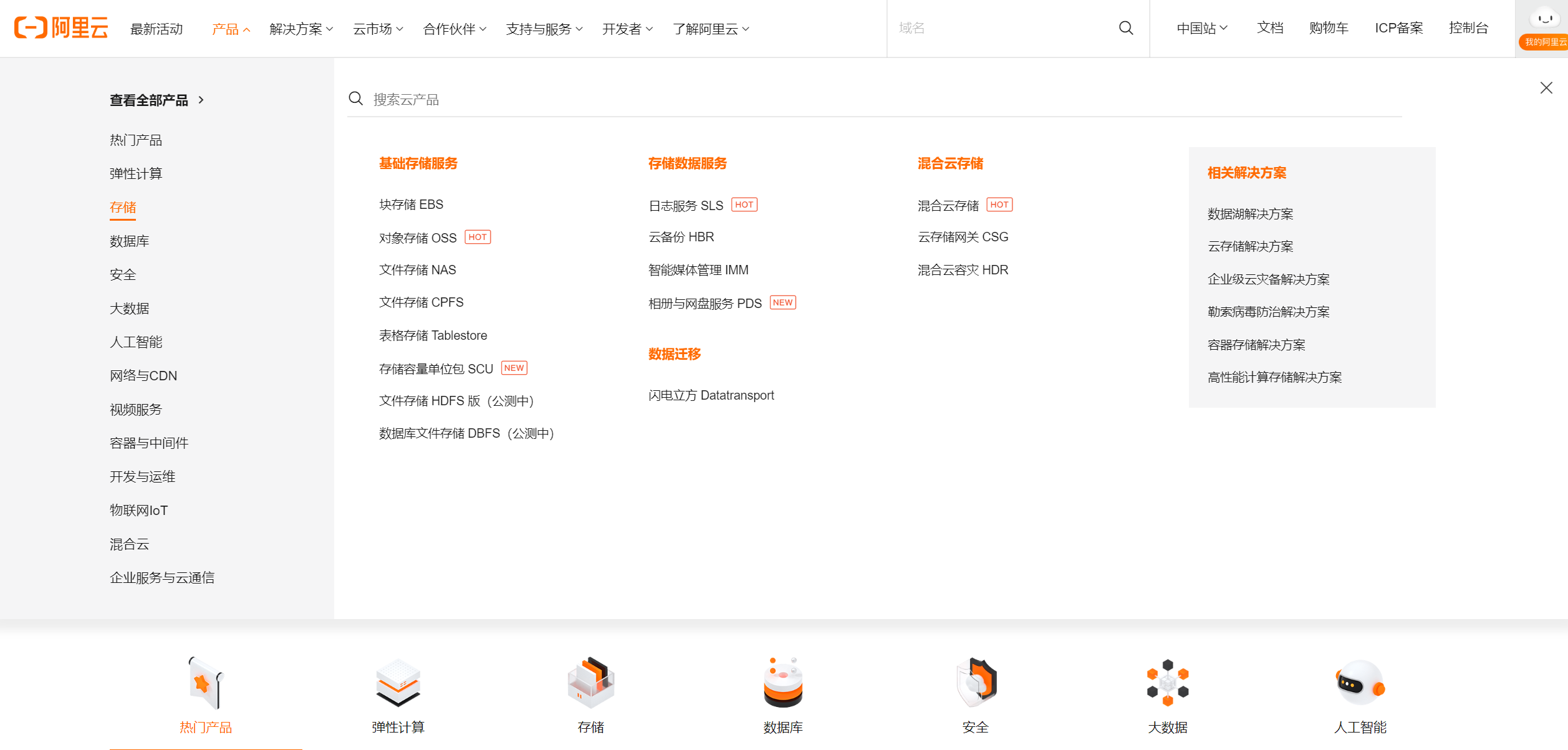Open 混合云容灾 HDR product
Screen dimensions: 1568x750
click(963, 270)
